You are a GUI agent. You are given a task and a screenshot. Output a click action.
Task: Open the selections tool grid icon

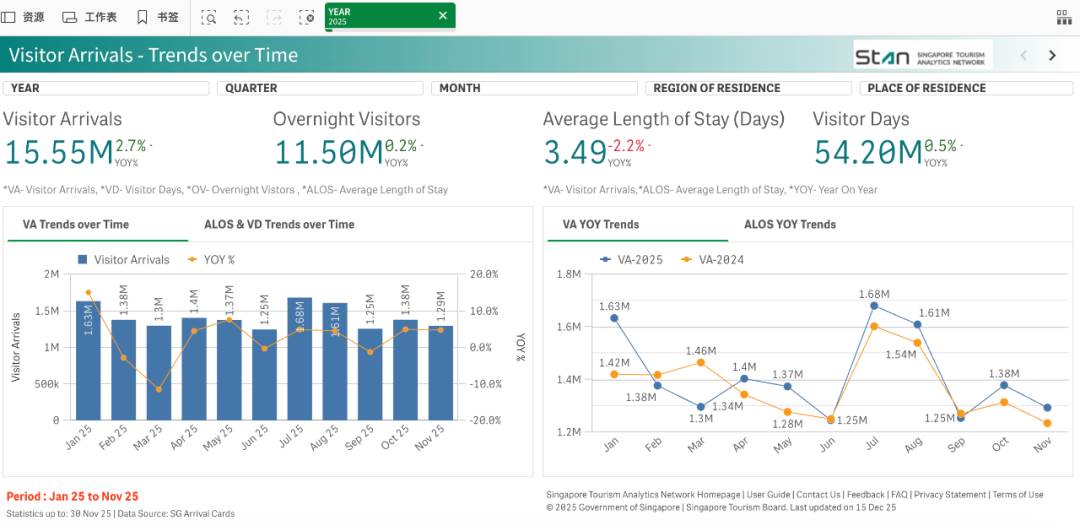(x=1064, y=17)
